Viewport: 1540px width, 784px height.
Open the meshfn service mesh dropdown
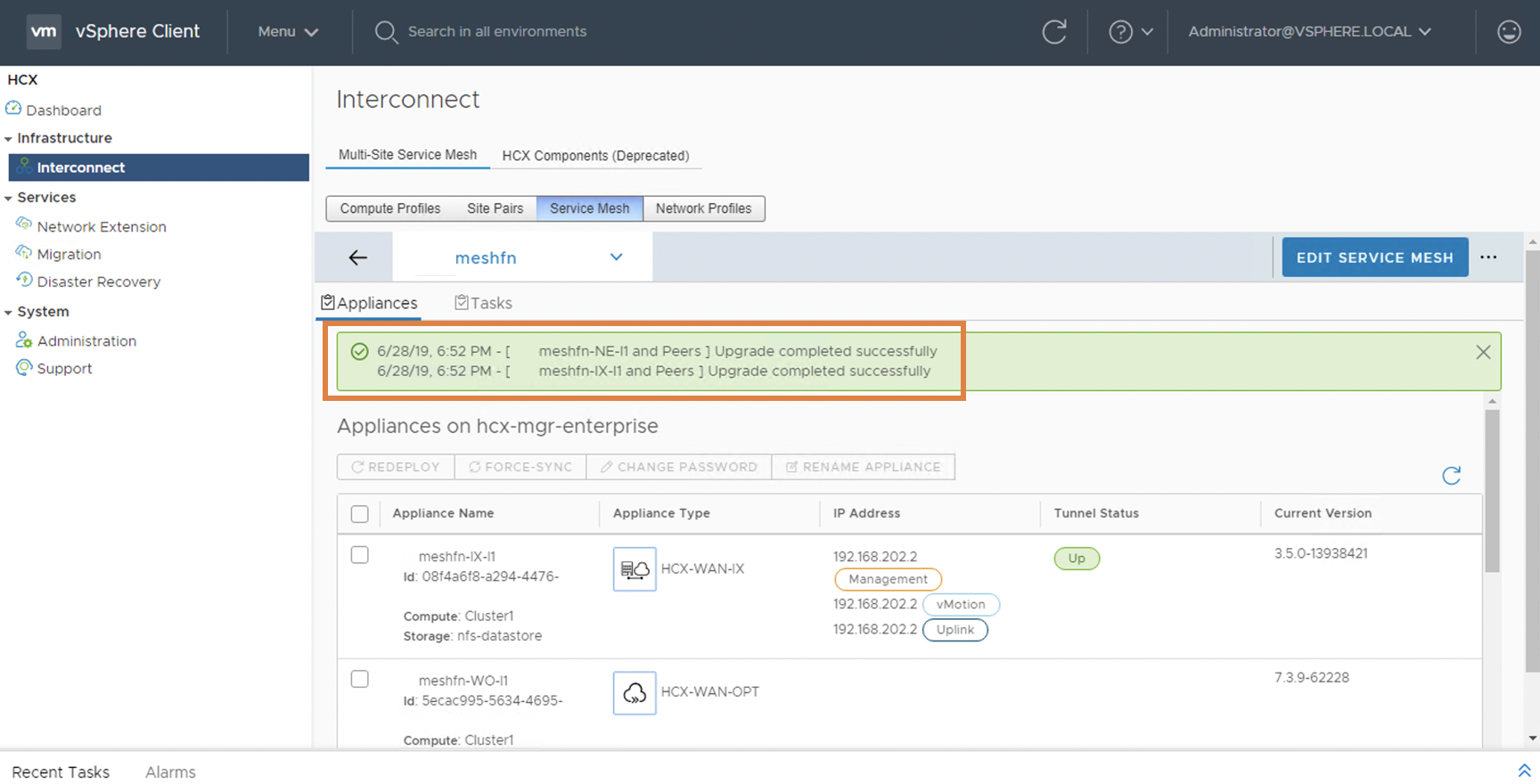tap(616, 257)
